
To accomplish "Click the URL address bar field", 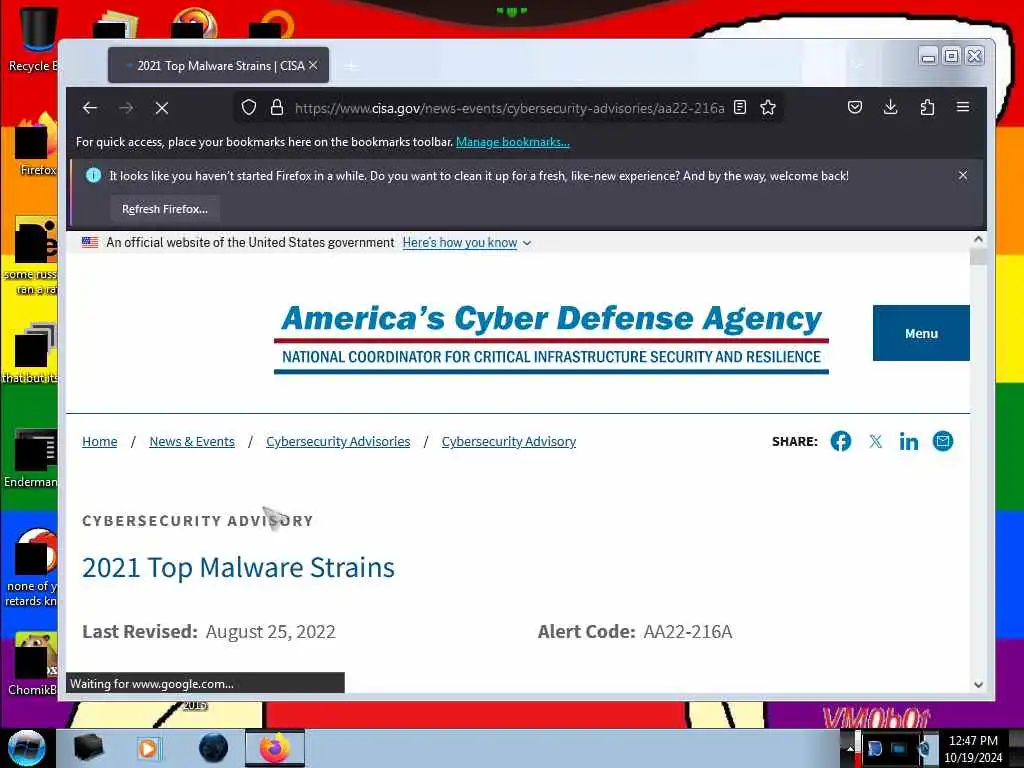I will click(x=509, y=108).
